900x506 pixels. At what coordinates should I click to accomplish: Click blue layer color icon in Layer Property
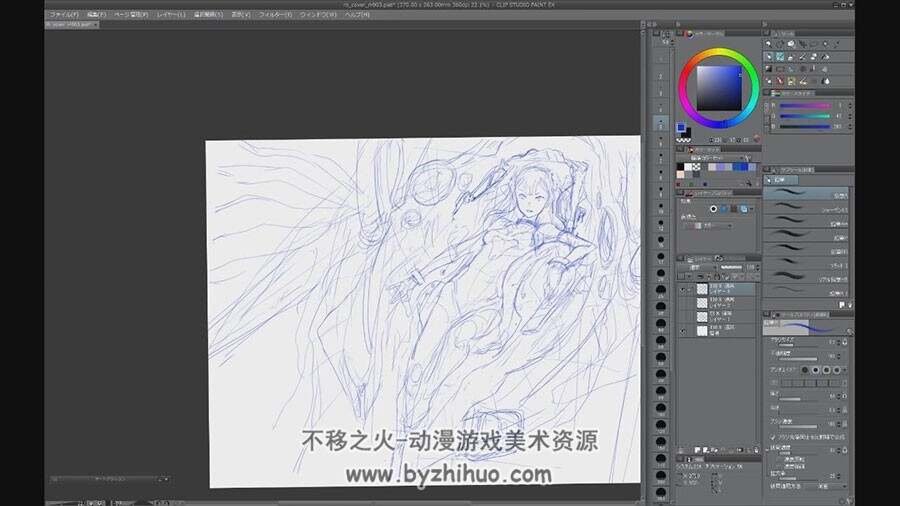(744, 209)
